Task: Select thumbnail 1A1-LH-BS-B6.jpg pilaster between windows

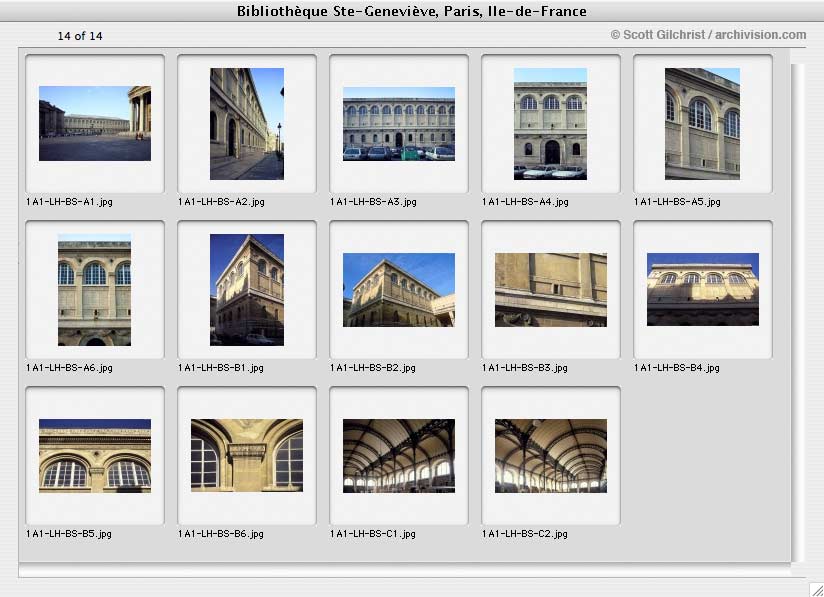Action: coord(247,456)
